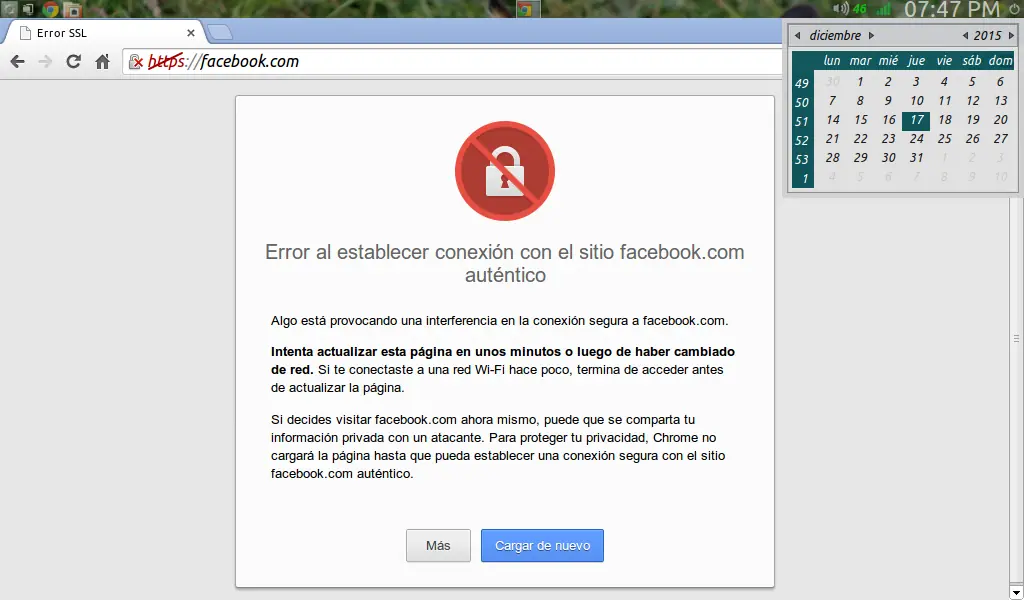Image resolution: width=1024 pixels, height=600 pixels.
Task: Click the error heading about facebook.com auténtico
Action: 505,263
